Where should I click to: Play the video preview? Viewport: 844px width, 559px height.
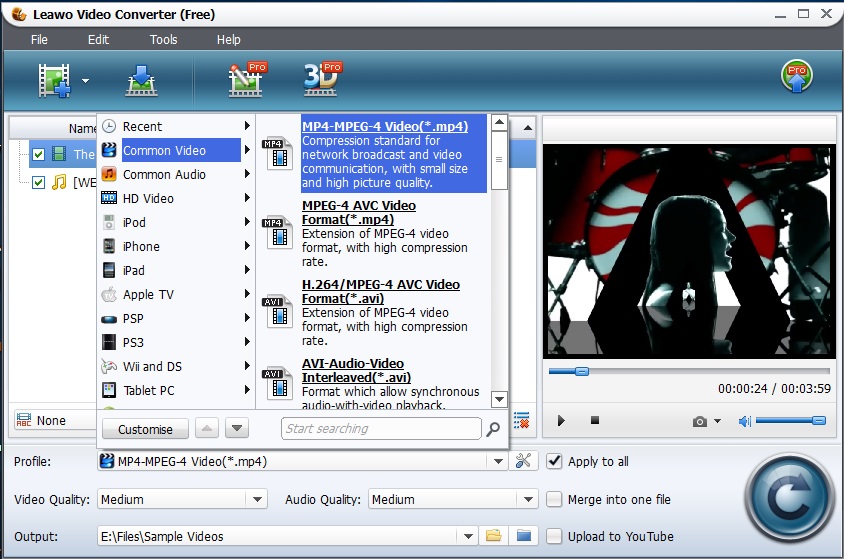click(561, 420)
